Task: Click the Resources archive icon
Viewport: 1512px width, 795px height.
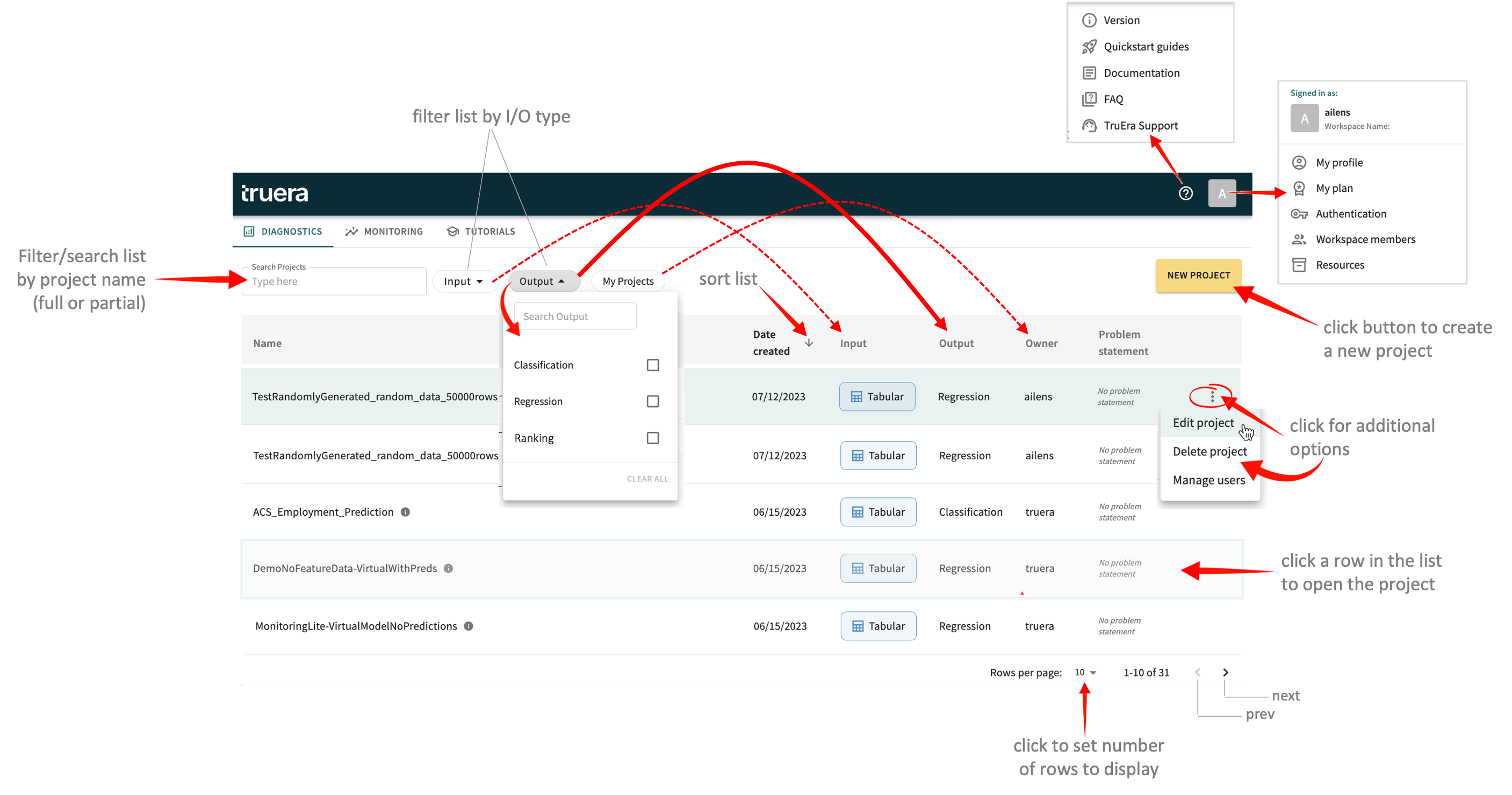Action: (1300, 265)
